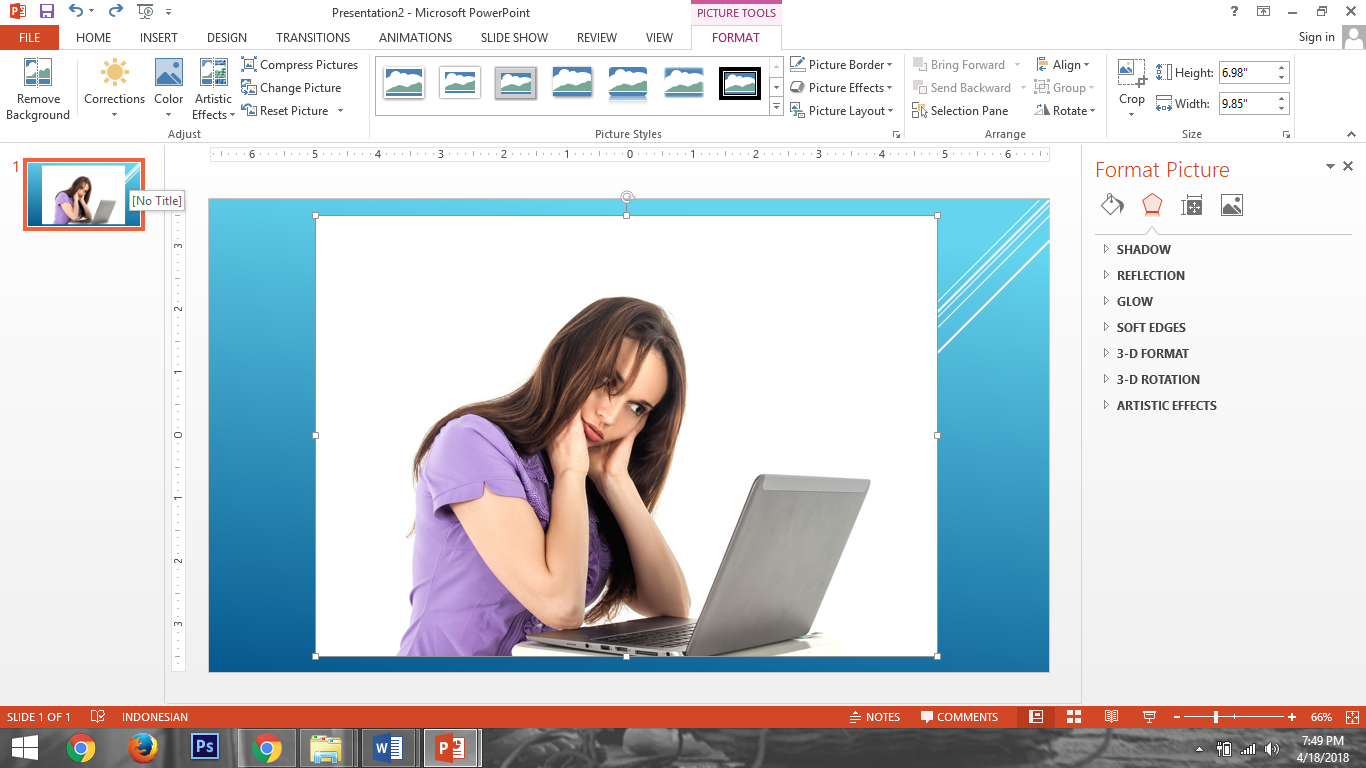
Task: Click the Height input field
Action: pyautogui.click(x=1246, y=73)
